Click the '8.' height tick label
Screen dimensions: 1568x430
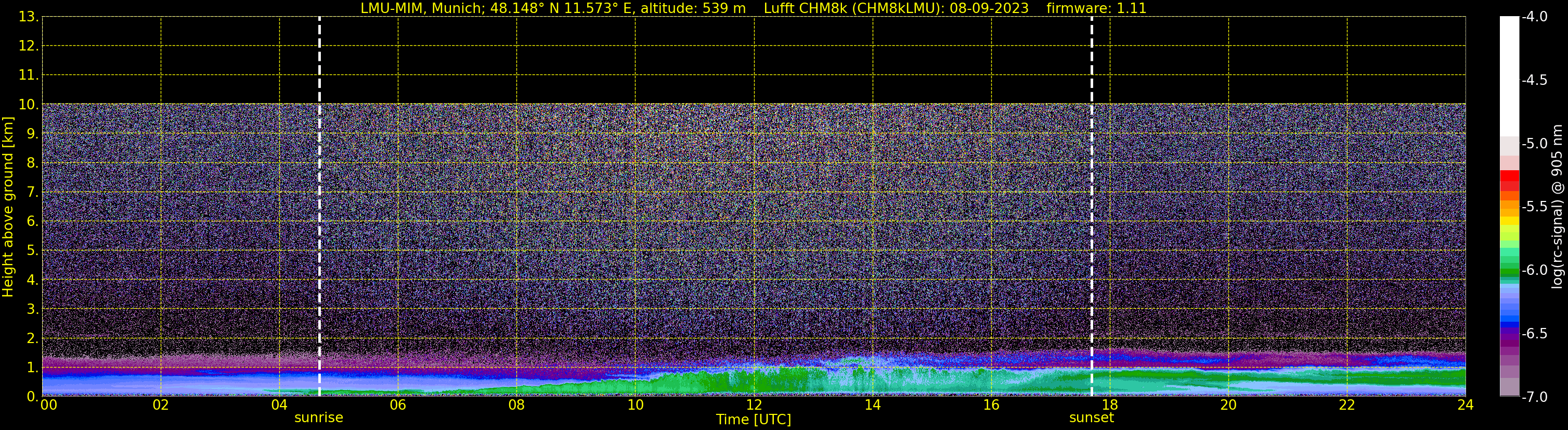coord(32,163)
